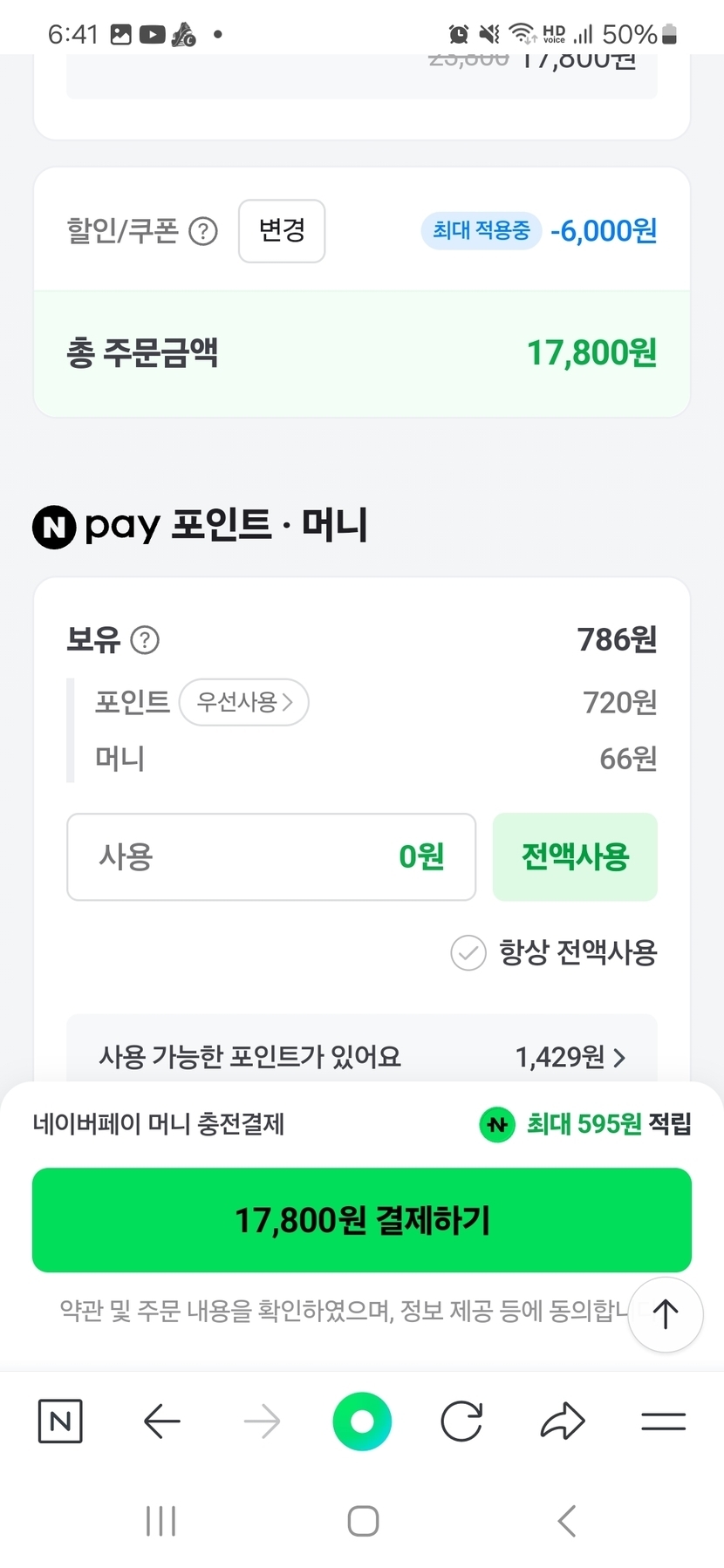Tap the Naver home N icon

(60, 1421)
